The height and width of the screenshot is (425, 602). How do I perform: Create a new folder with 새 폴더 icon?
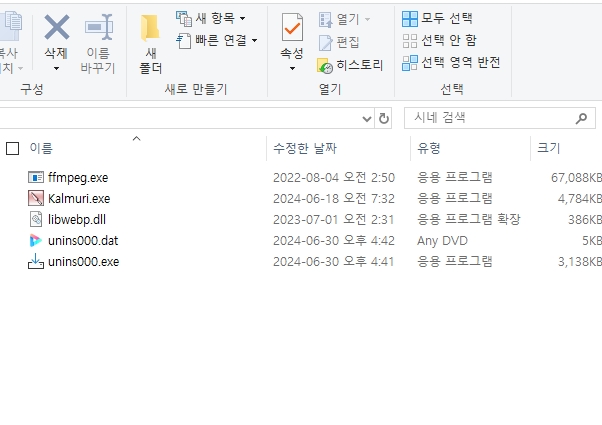(150, 28)
